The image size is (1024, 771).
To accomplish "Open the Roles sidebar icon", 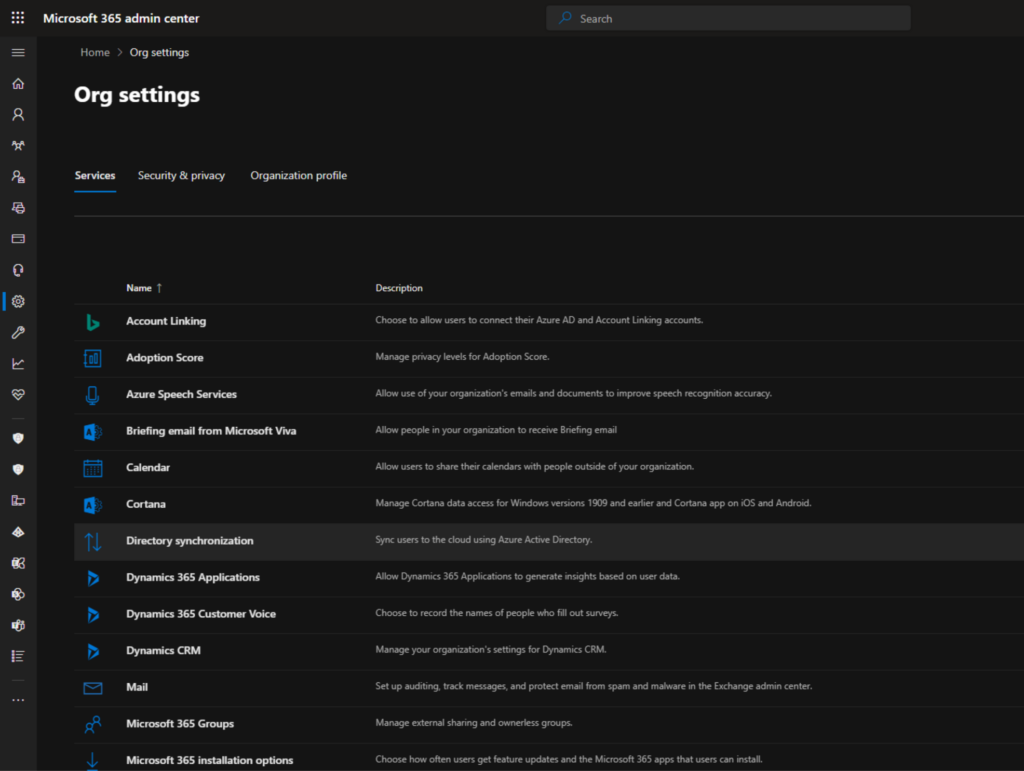I will (18, 177).
